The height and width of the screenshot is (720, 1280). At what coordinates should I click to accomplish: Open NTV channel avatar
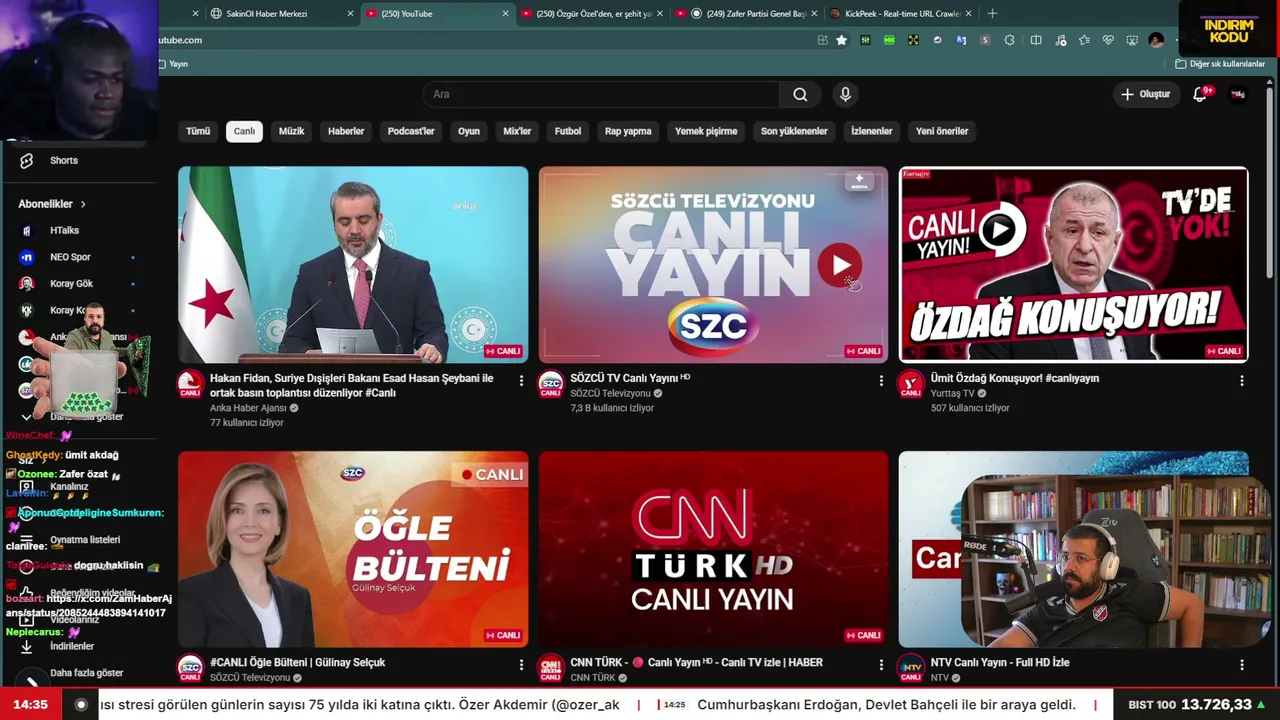(911, 668)
